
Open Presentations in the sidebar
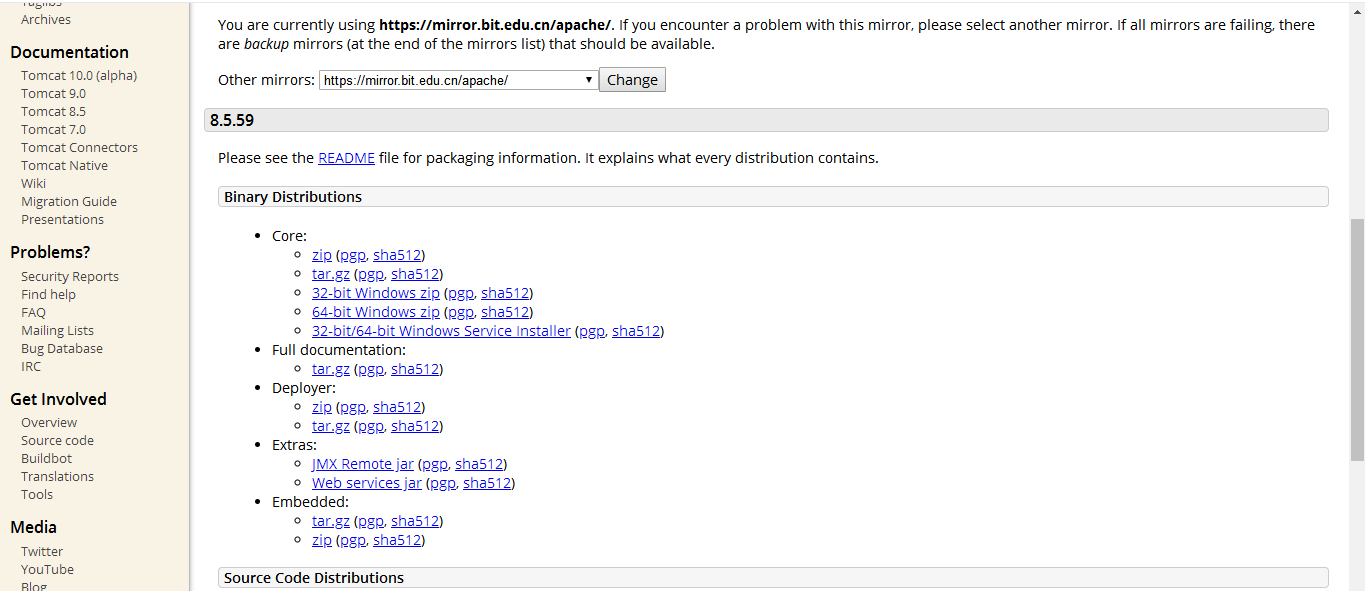coord(62,219)
